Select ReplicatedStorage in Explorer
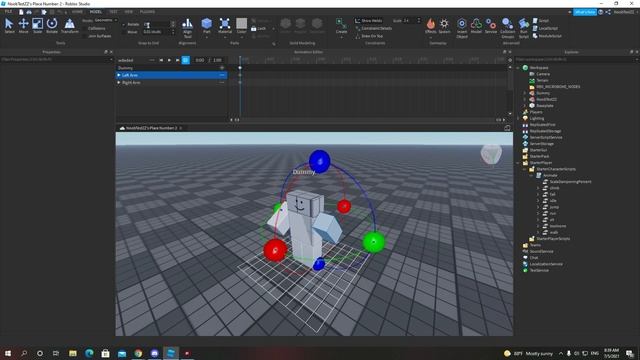The height and width of the screenshot is (360, 640). pyautogui.click(x=545, y=131)
